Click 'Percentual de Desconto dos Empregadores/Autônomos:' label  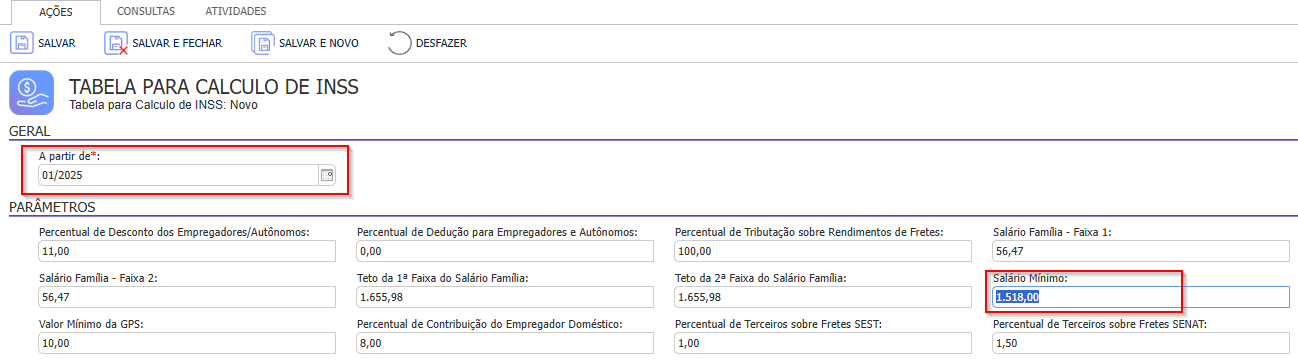coord(174,232)
